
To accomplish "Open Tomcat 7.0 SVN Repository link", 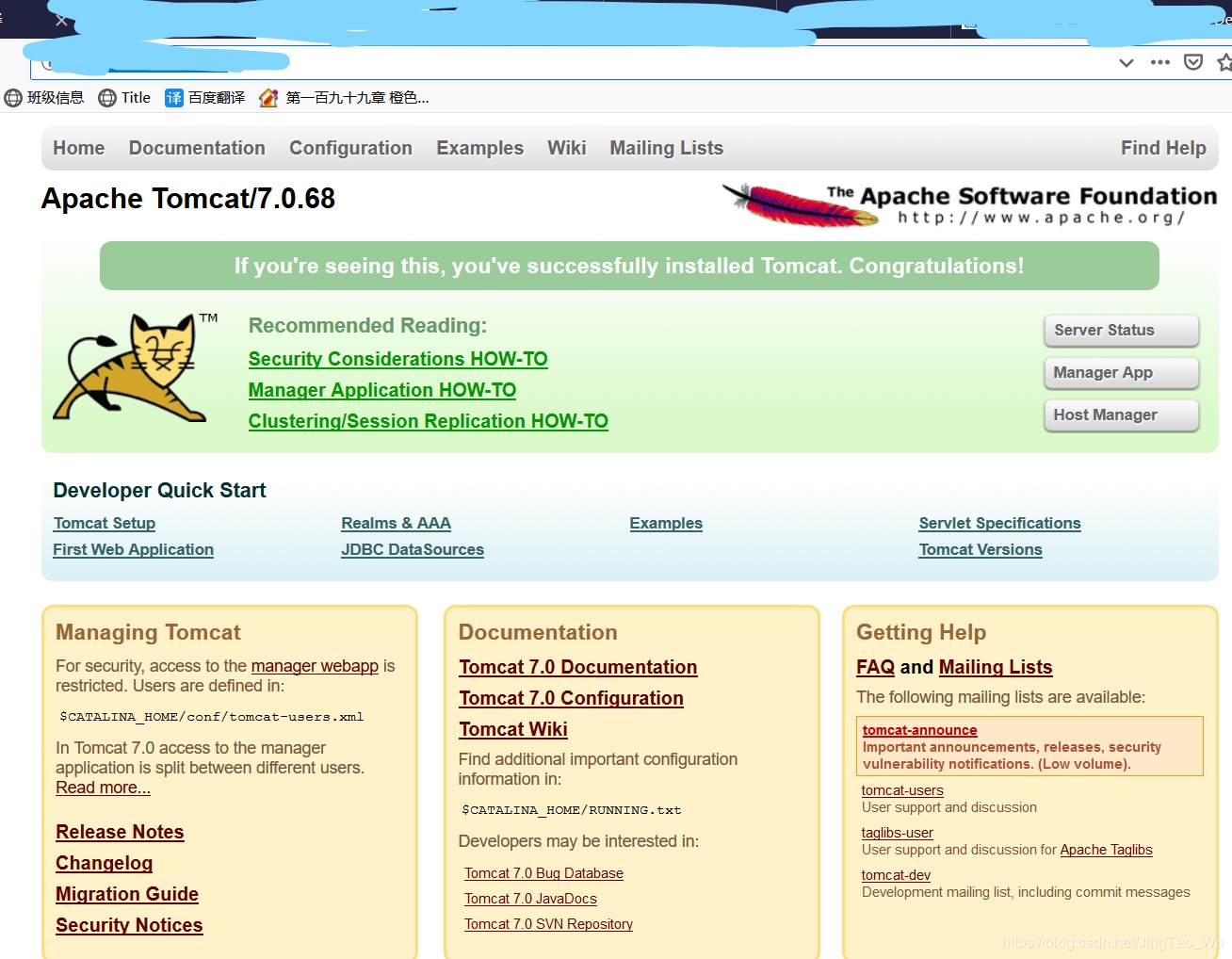I will [548, 924].
